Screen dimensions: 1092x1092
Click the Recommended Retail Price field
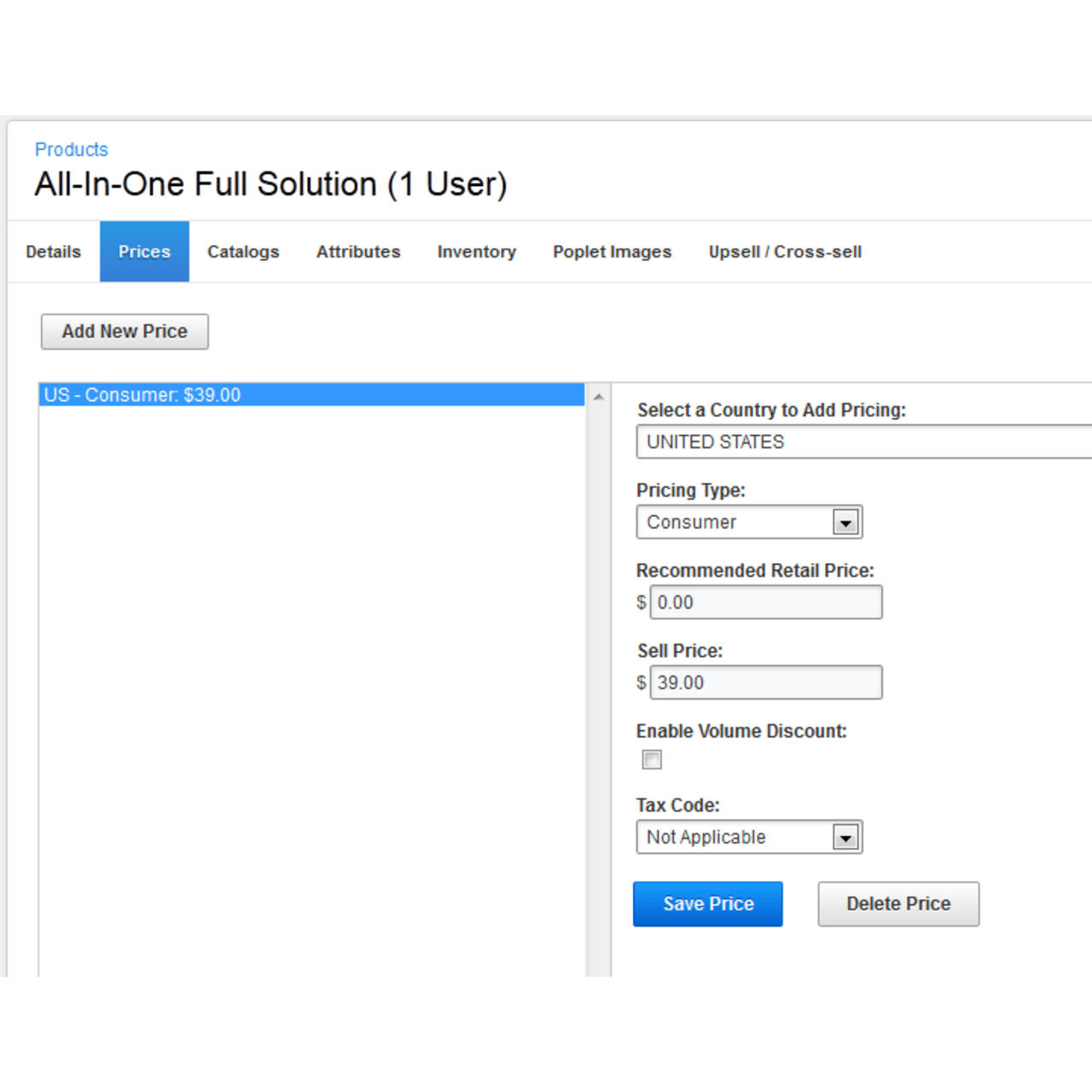pos(765,602)
